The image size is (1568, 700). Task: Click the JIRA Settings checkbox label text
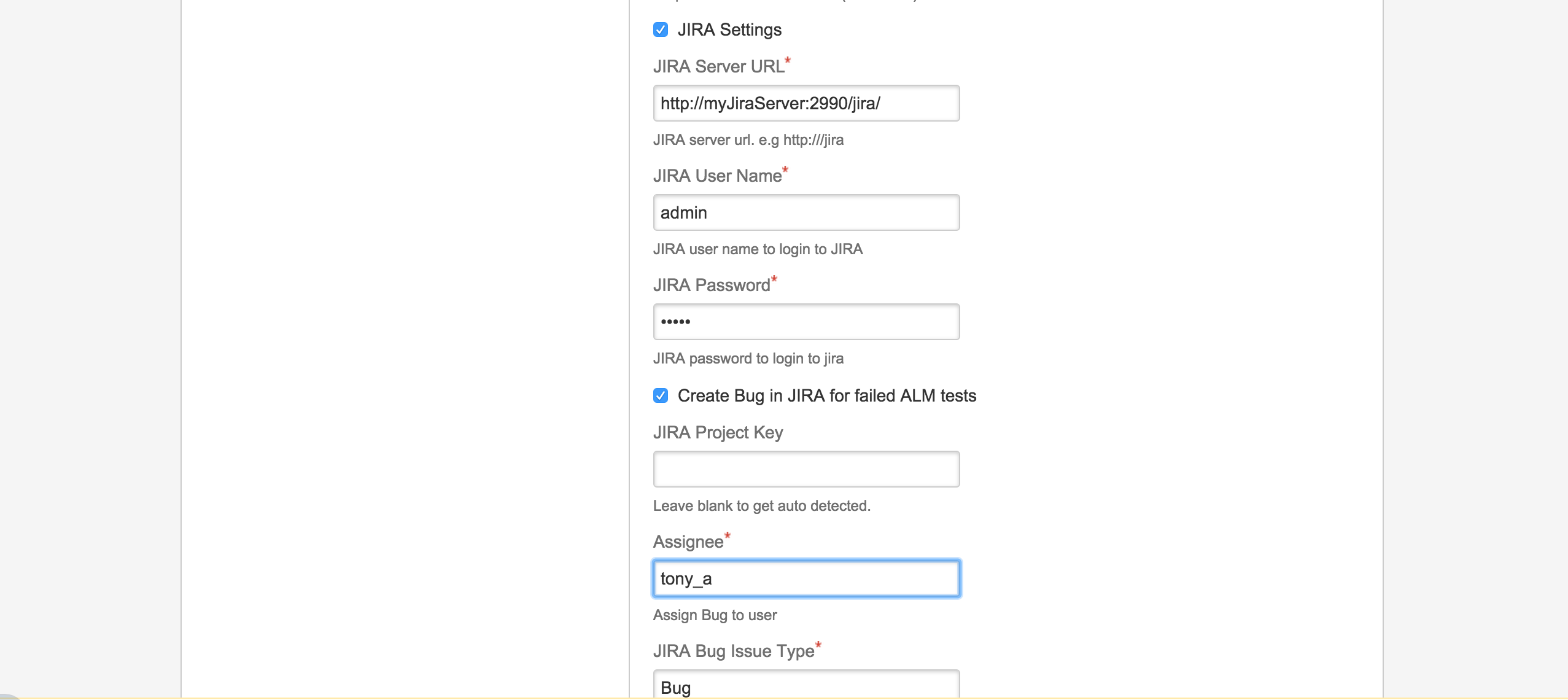(729, 29)
